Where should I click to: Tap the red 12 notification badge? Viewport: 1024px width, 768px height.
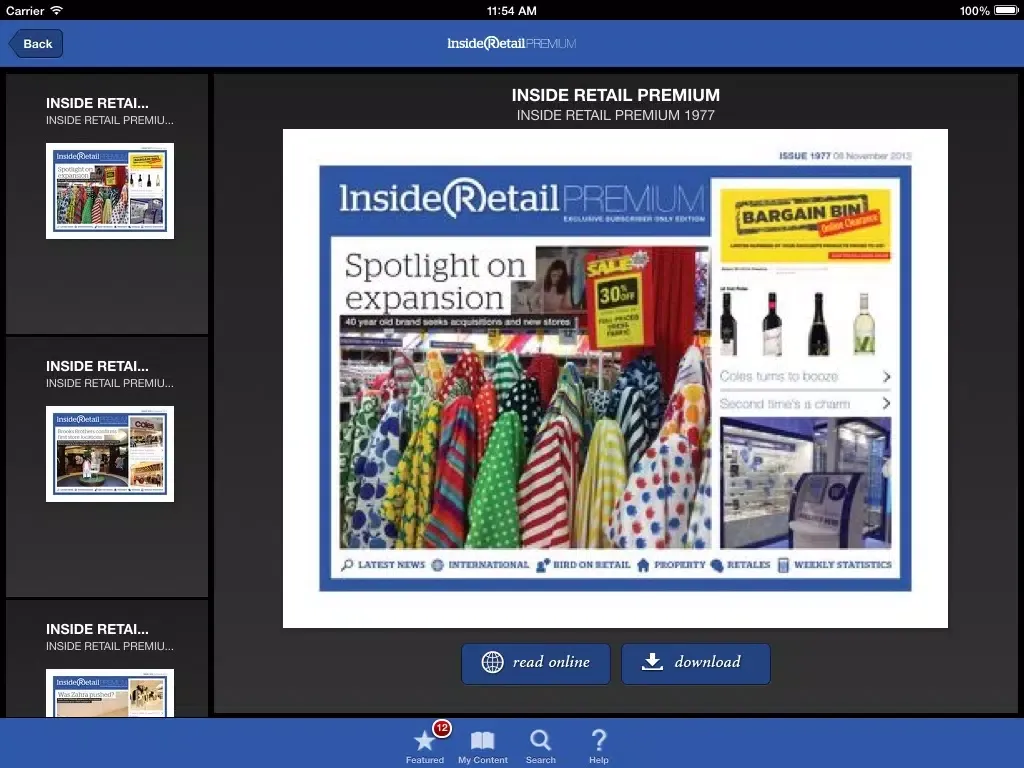(x=442, y=728)
